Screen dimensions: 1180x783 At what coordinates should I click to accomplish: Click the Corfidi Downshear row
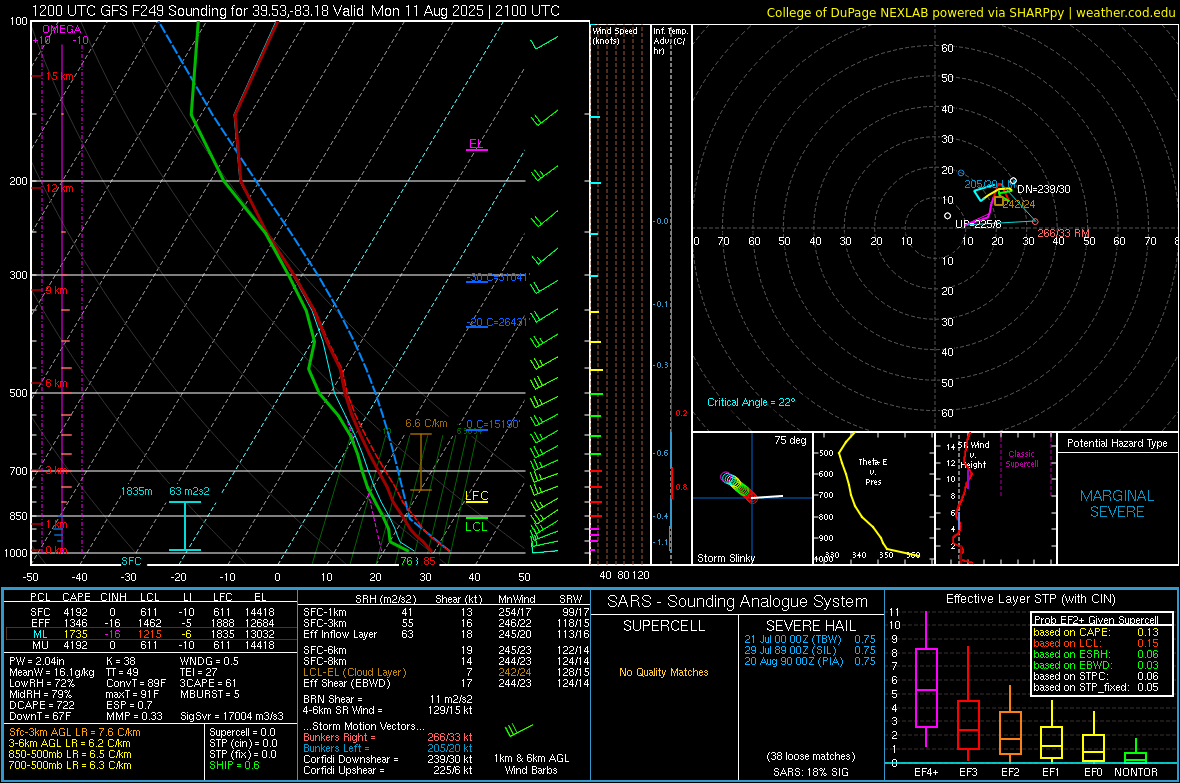pyautogui.click(x=388, y=759)
